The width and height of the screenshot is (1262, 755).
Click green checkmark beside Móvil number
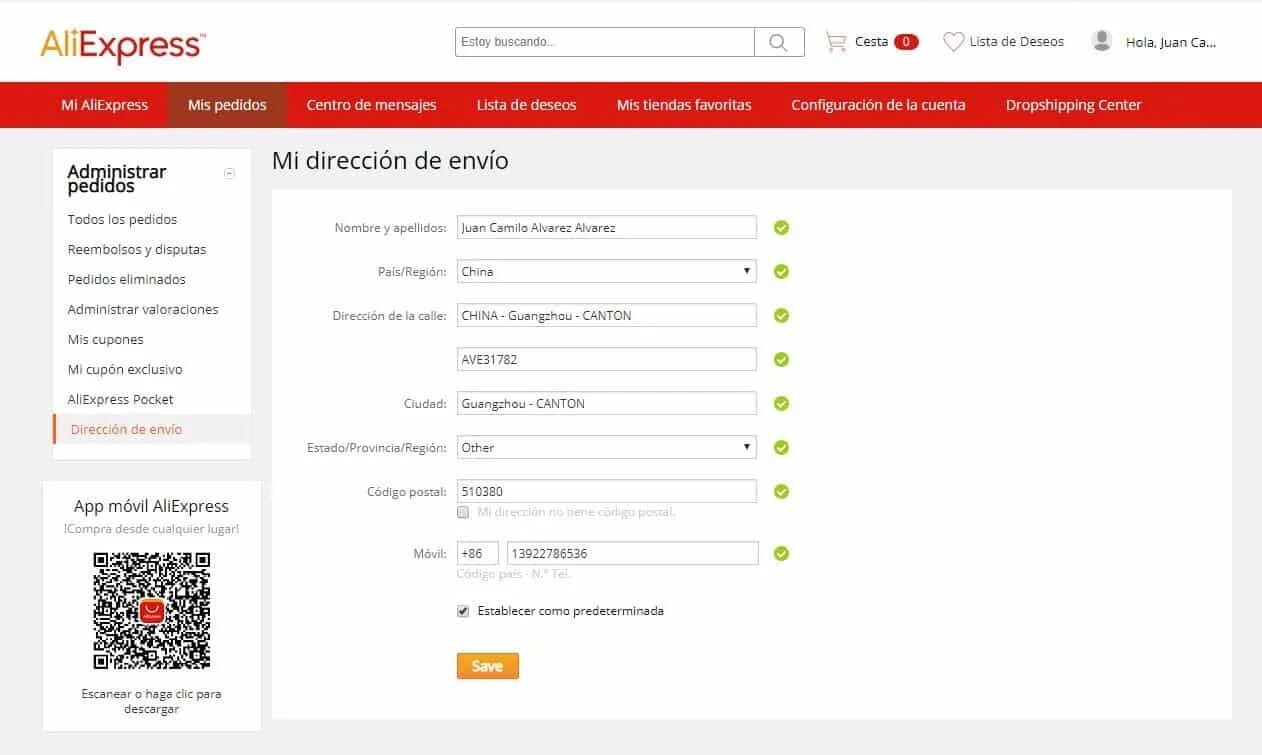click(x=782, y=553)
